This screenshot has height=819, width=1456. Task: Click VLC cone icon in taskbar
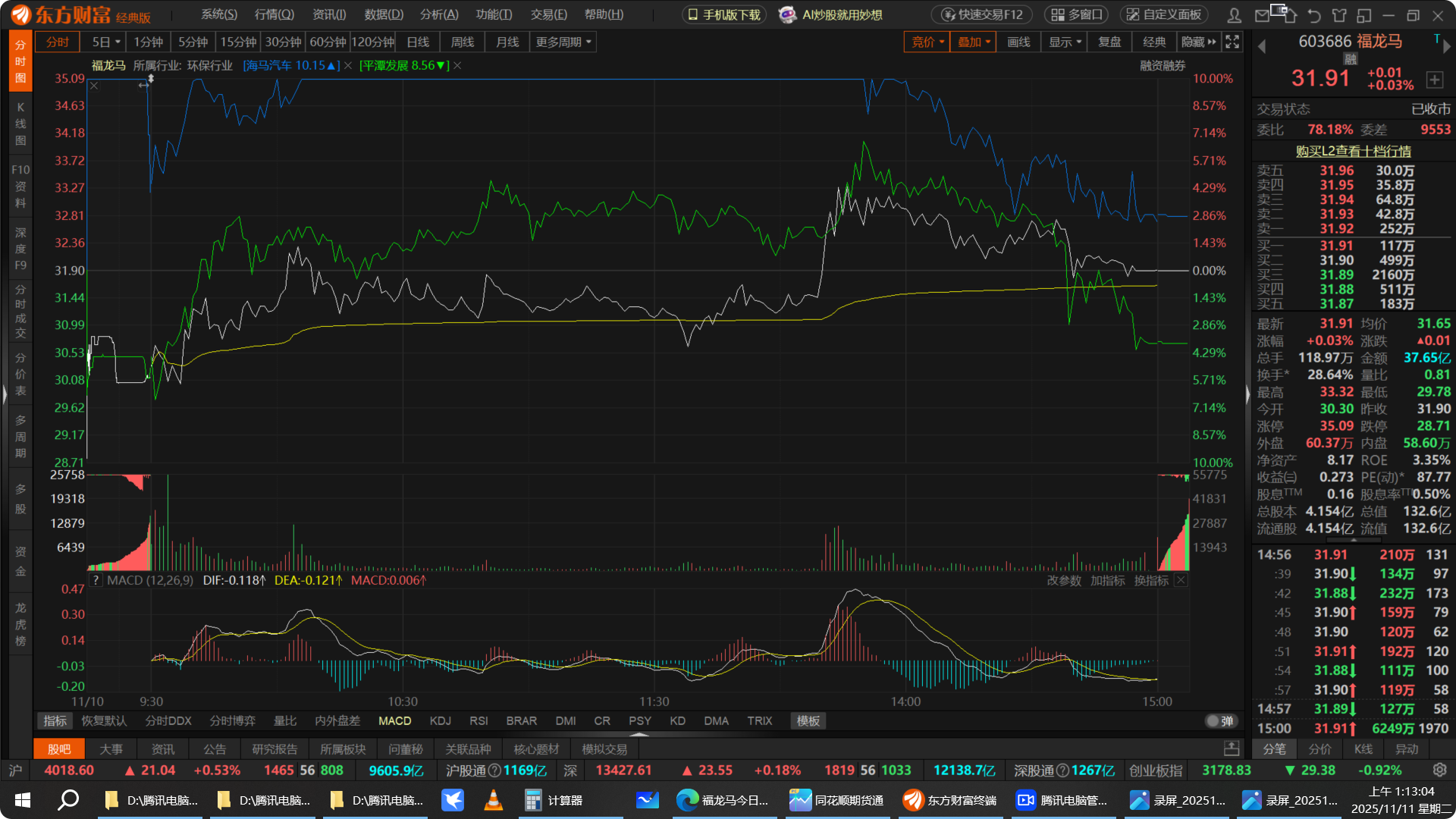tap(494, 800)
